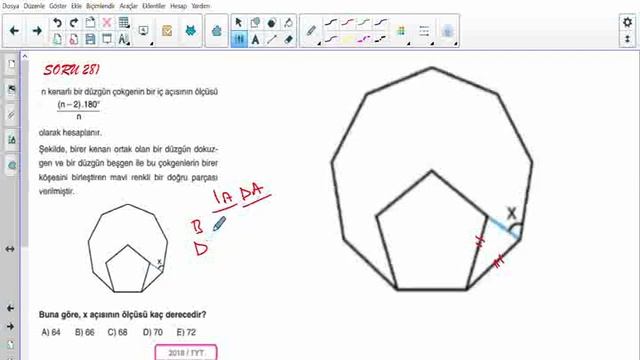Click the open file icon
This screenshot has height=360, width=640.
74,39
